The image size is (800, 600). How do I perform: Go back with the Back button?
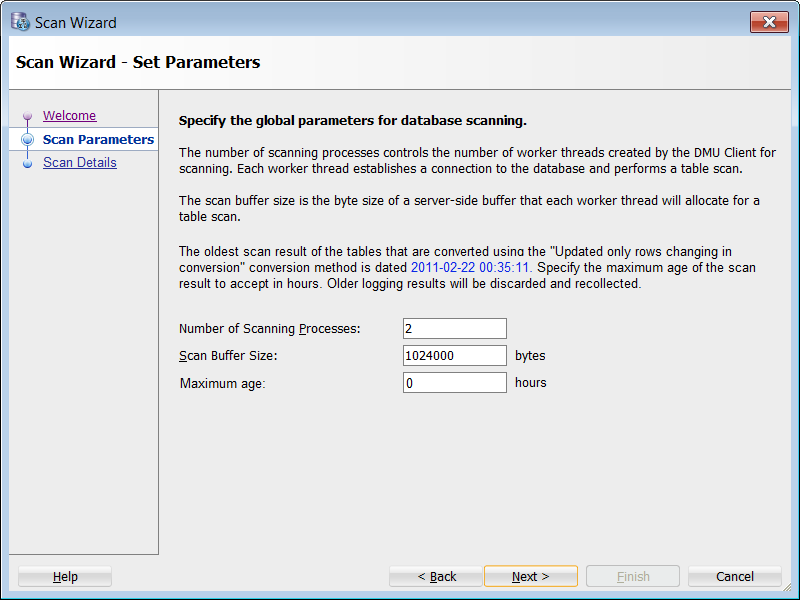[436, 576]
